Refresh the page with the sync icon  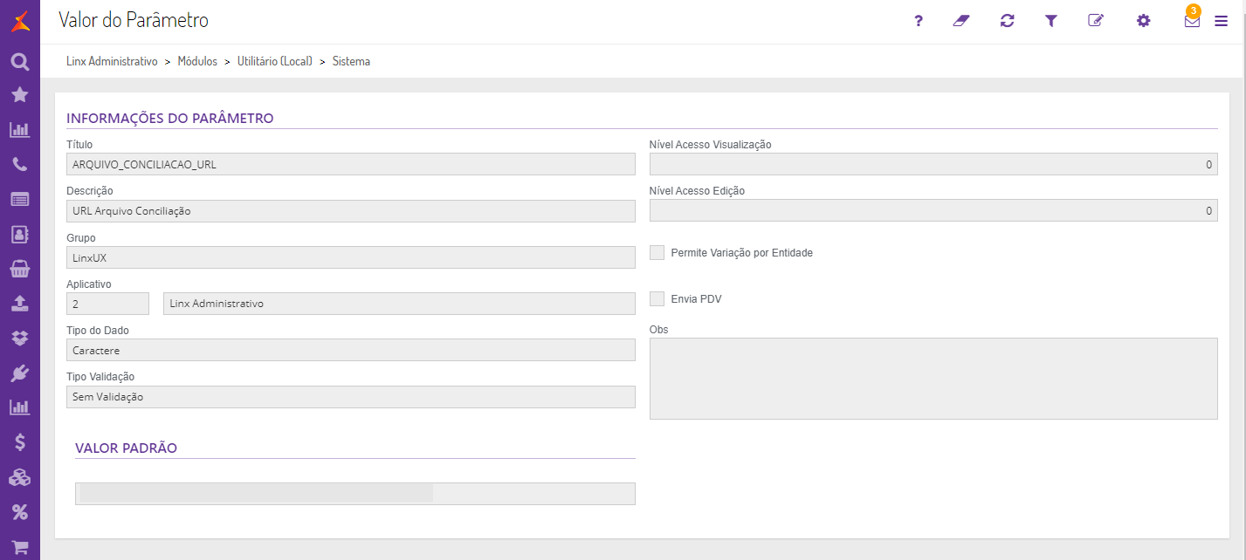click(1007, 21)
